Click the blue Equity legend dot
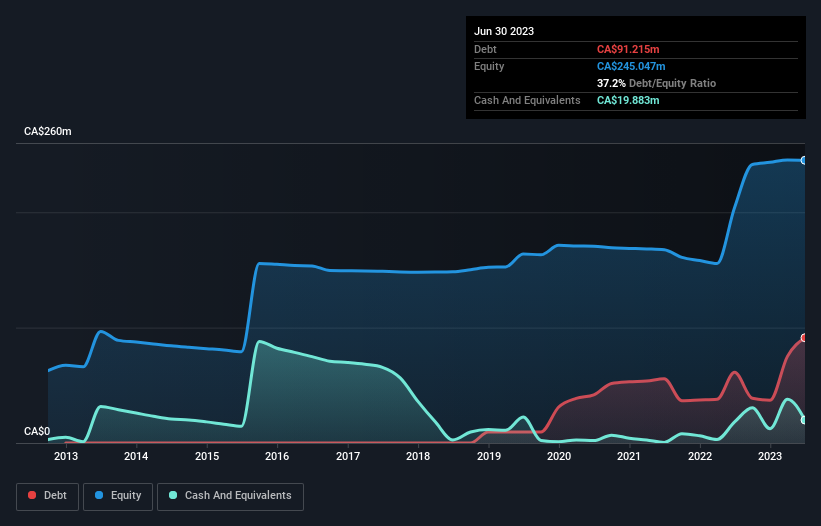The width and height of the screenshot is (821, 526). [x=99, y=495]
